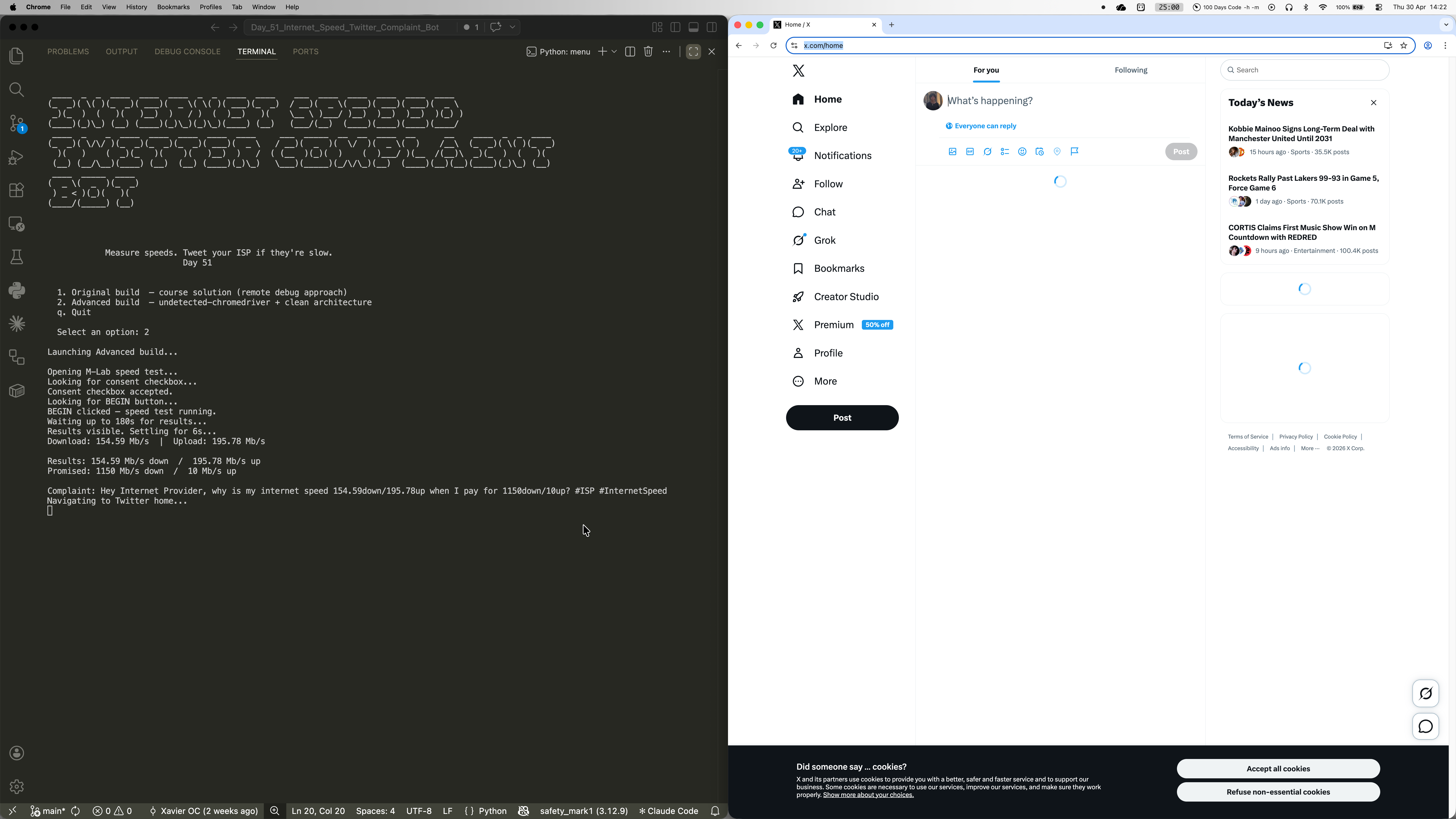Open the Python environments icon
Screen dimensions: 1456x819
(x=16, y=290)
